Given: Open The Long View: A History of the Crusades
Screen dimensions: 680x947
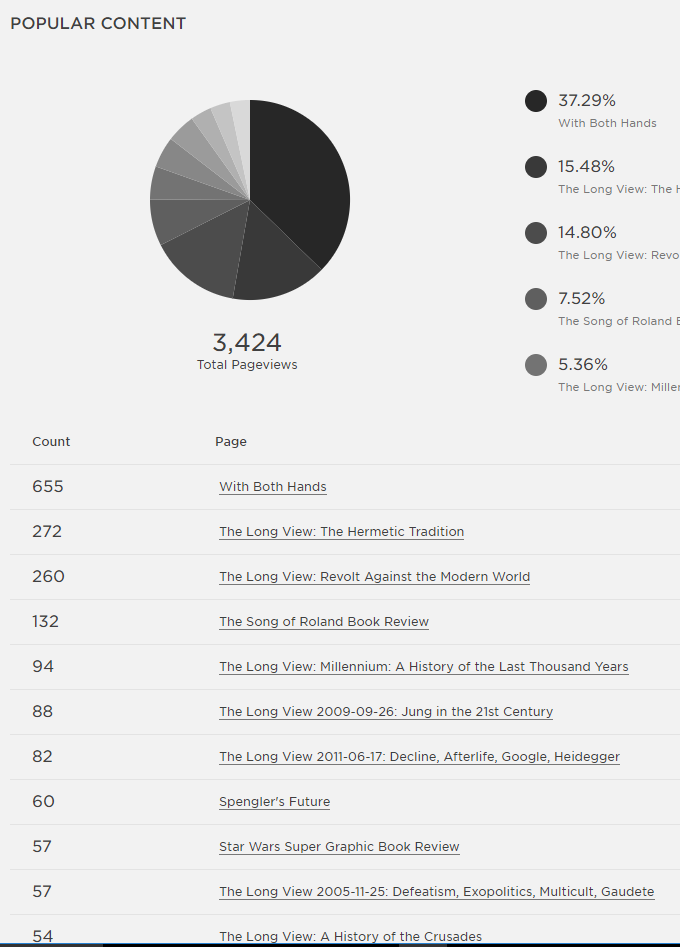Looking at the screenshot, I should (x=350, y=936).
